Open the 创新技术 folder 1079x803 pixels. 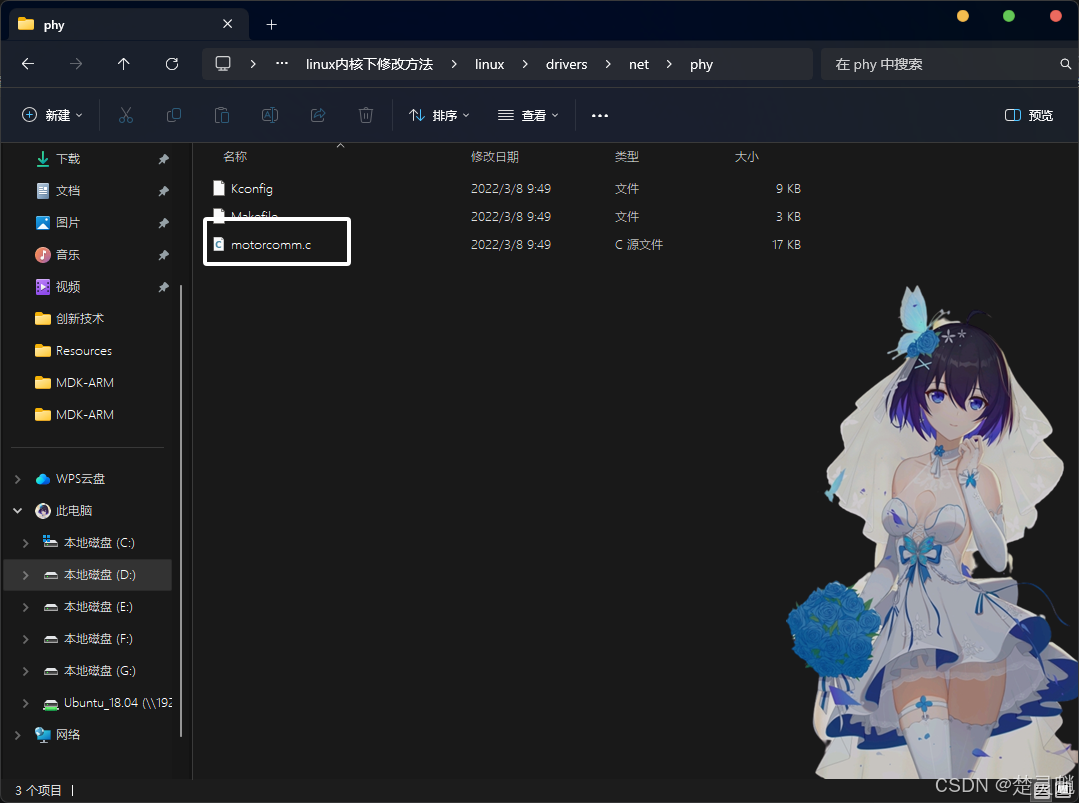[80, 319]
